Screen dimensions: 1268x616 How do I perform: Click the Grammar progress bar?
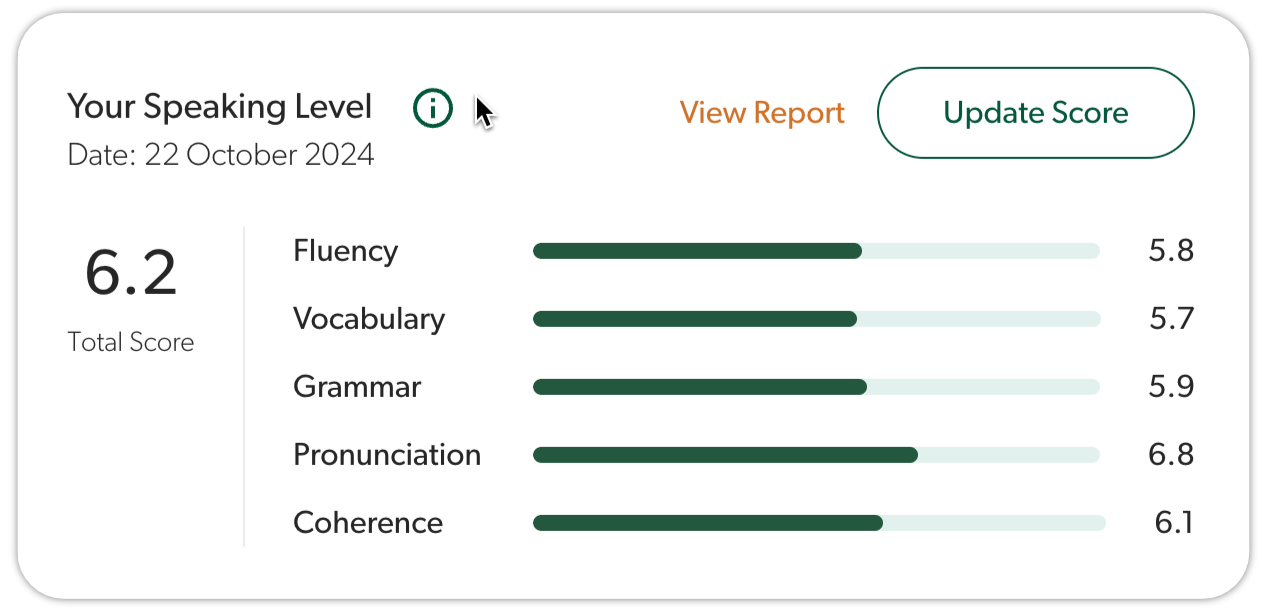pyautogui.click(x=816, y=387)
